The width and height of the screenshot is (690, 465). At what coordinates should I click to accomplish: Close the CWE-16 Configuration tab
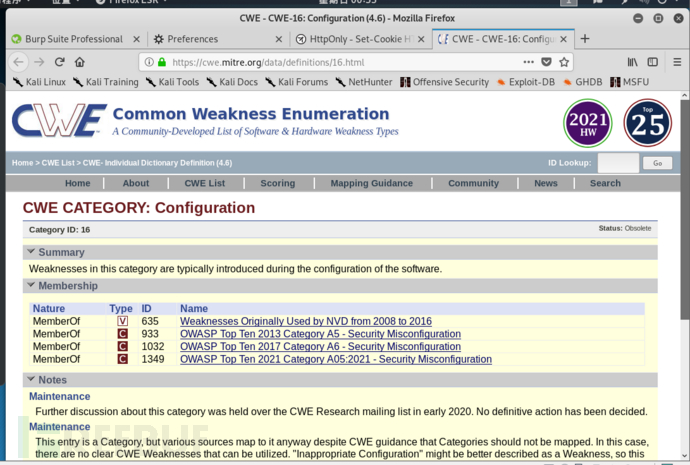click(563, 39)
